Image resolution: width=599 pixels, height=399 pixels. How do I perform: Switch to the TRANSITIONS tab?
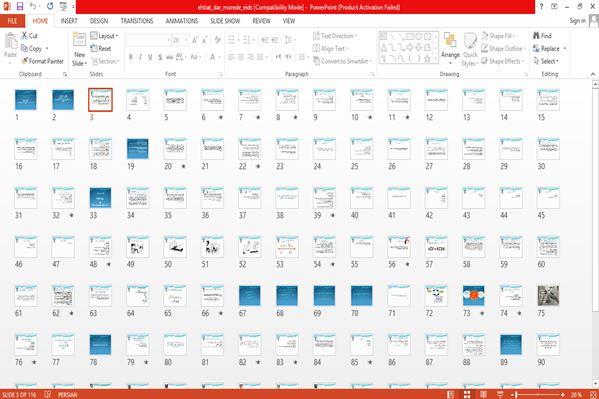tap(137, 21)
